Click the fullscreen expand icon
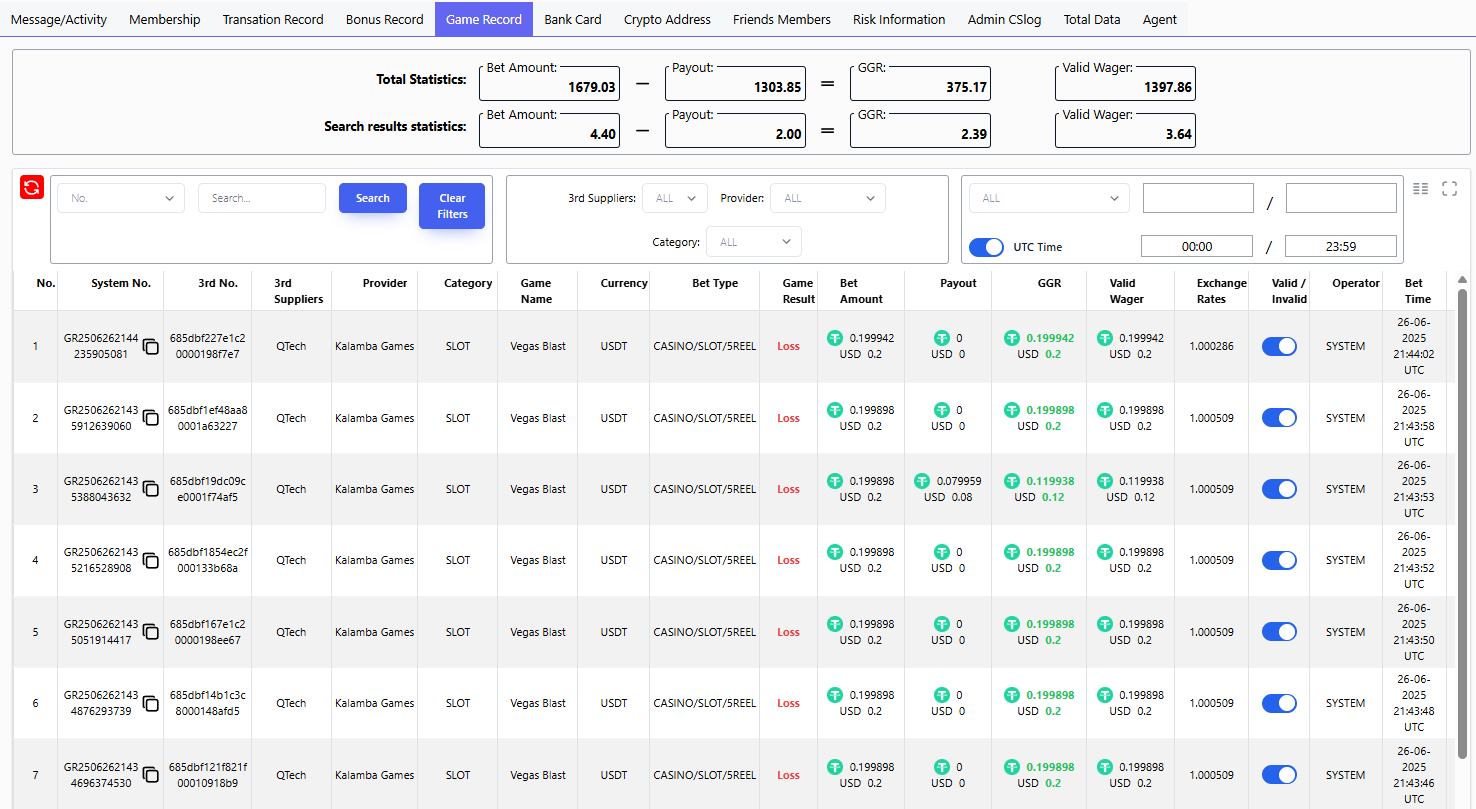 point(1449,188)
